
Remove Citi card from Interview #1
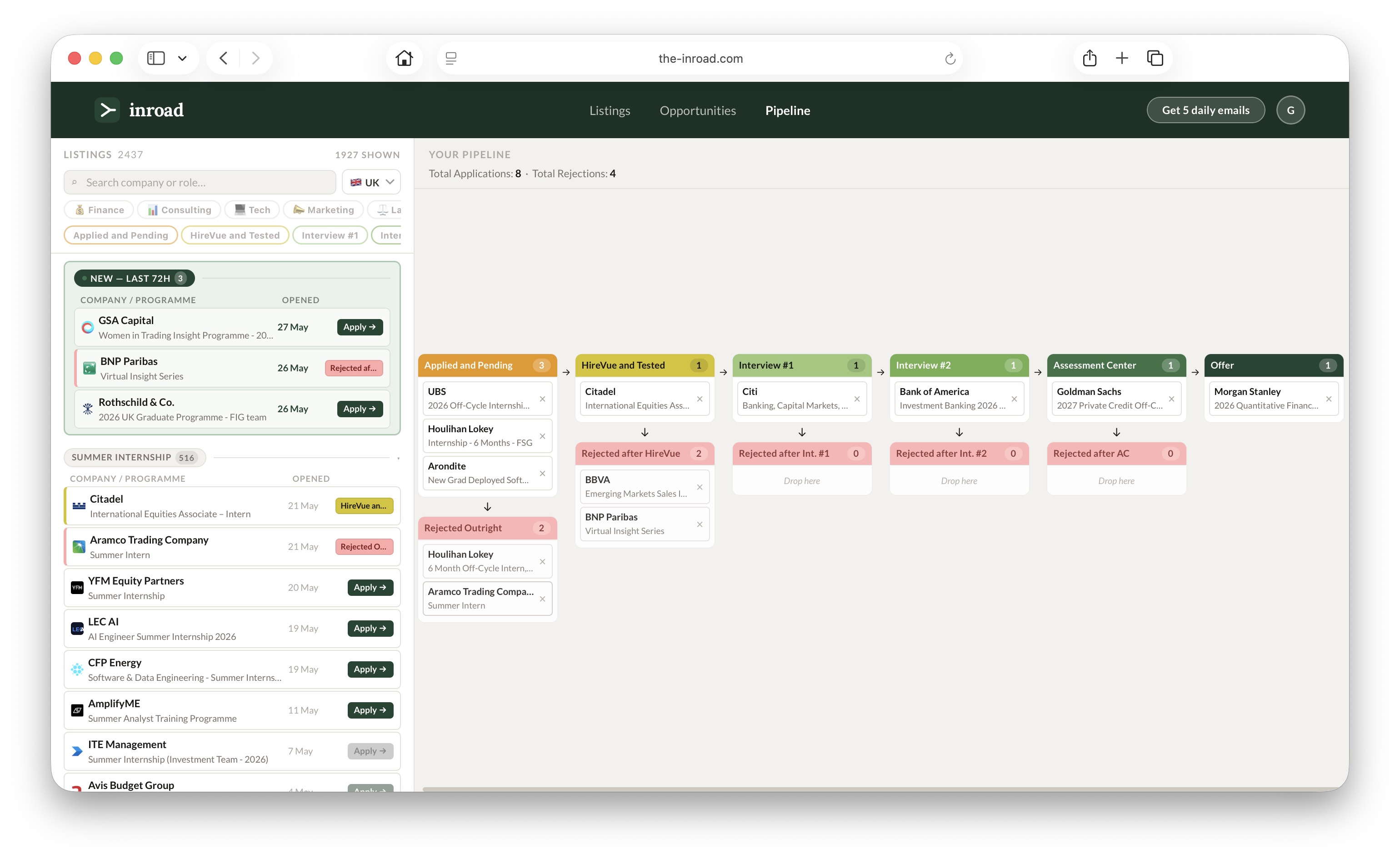(x=857, y=399)
